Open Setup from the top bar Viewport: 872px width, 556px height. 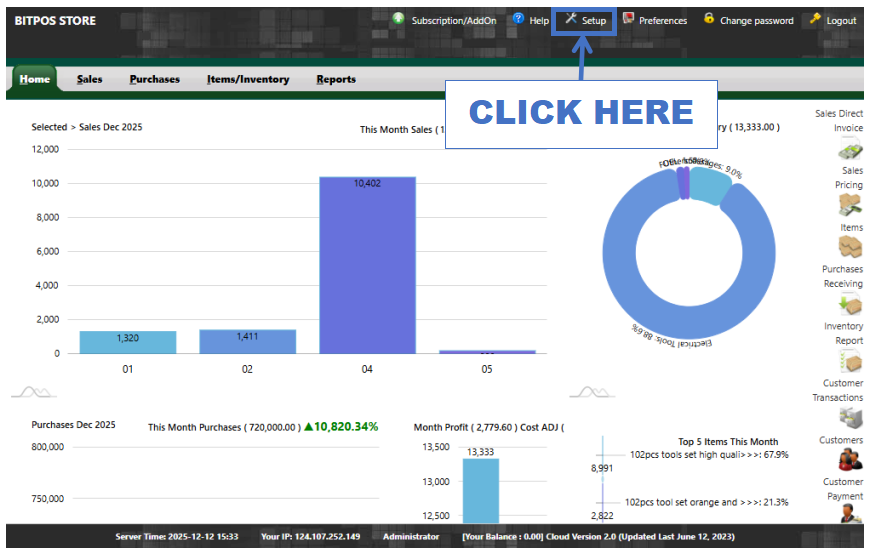585,21
